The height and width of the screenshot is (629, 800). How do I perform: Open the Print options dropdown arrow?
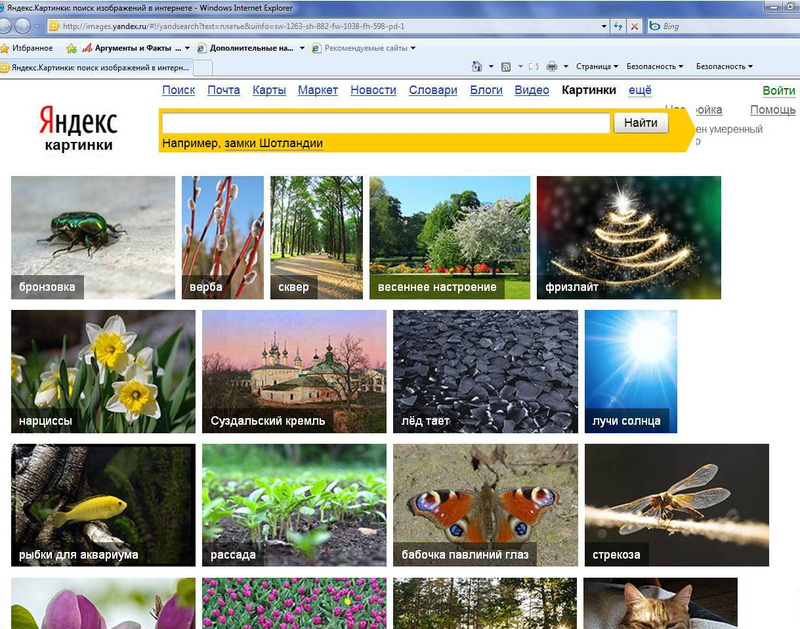point(565,67)
